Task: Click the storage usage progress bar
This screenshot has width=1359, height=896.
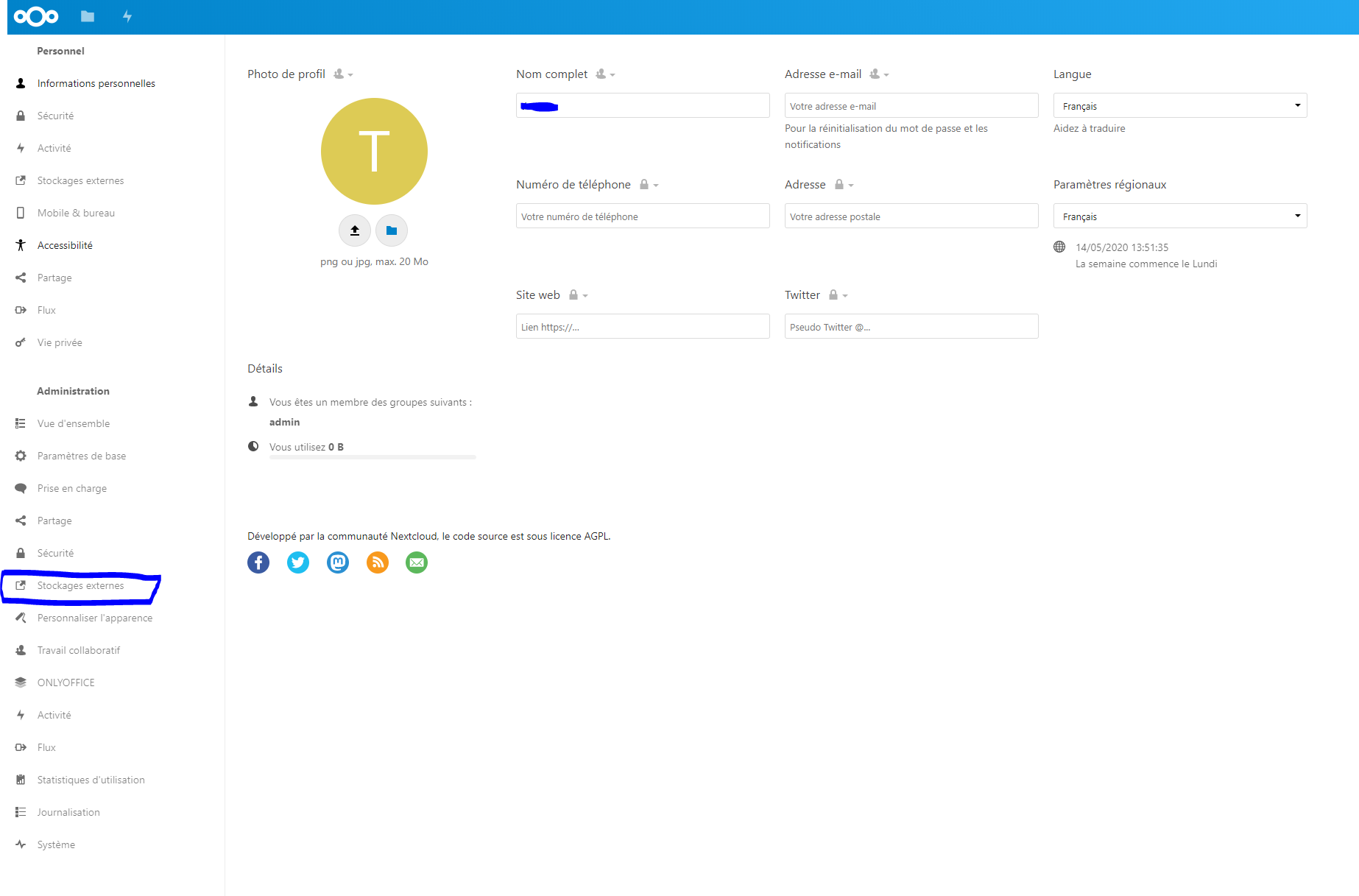Action: click(373, 457)
